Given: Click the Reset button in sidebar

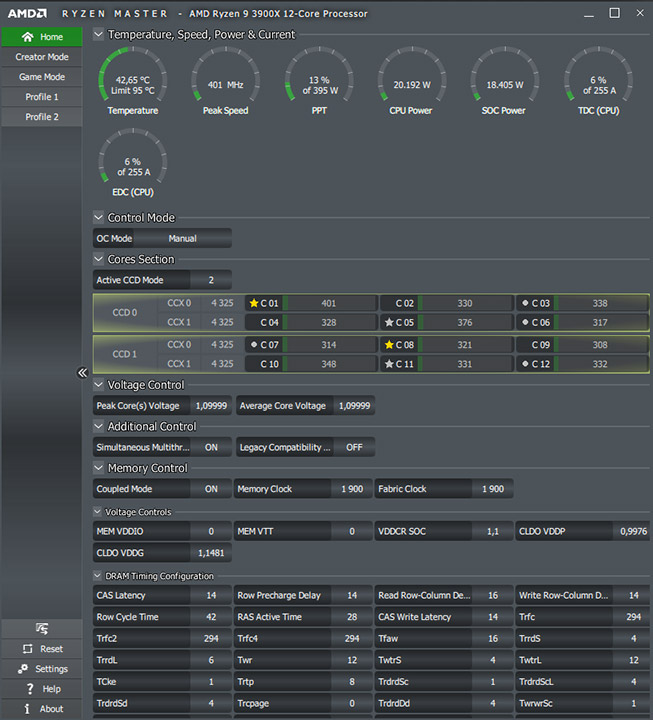Looking at the screenshot, I should point(42,649).
